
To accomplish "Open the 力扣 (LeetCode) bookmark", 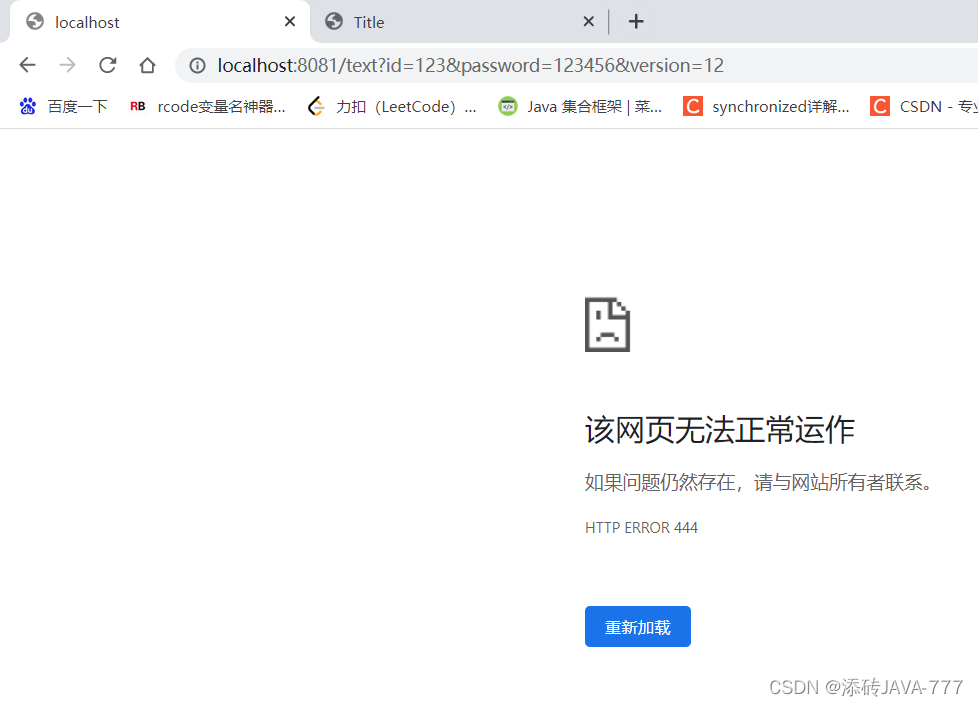I will point(392,107).
